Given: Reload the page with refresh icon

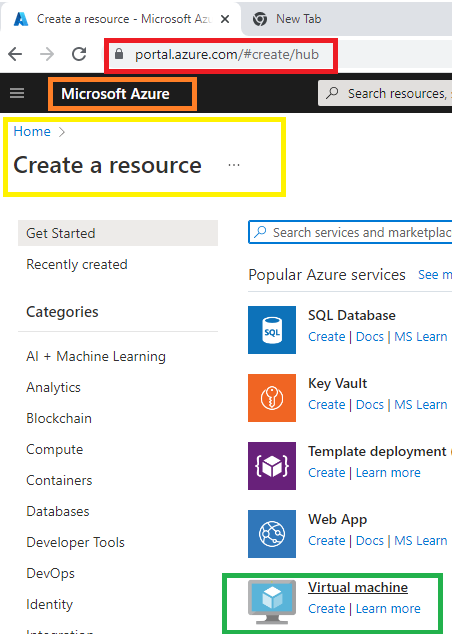Looking at the screenshot, I should coord(79,54).
